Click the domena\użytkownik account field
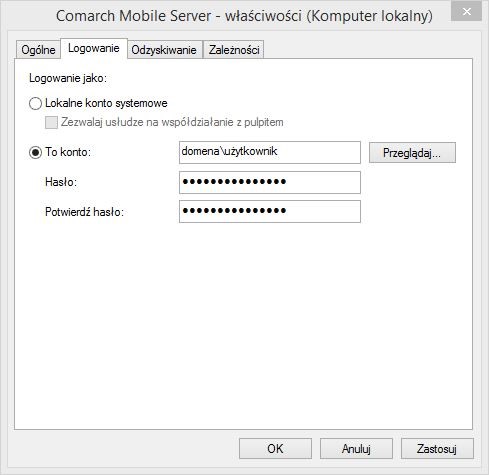The height and width of the screenshot is (475, 489). (x=270, y=152)
